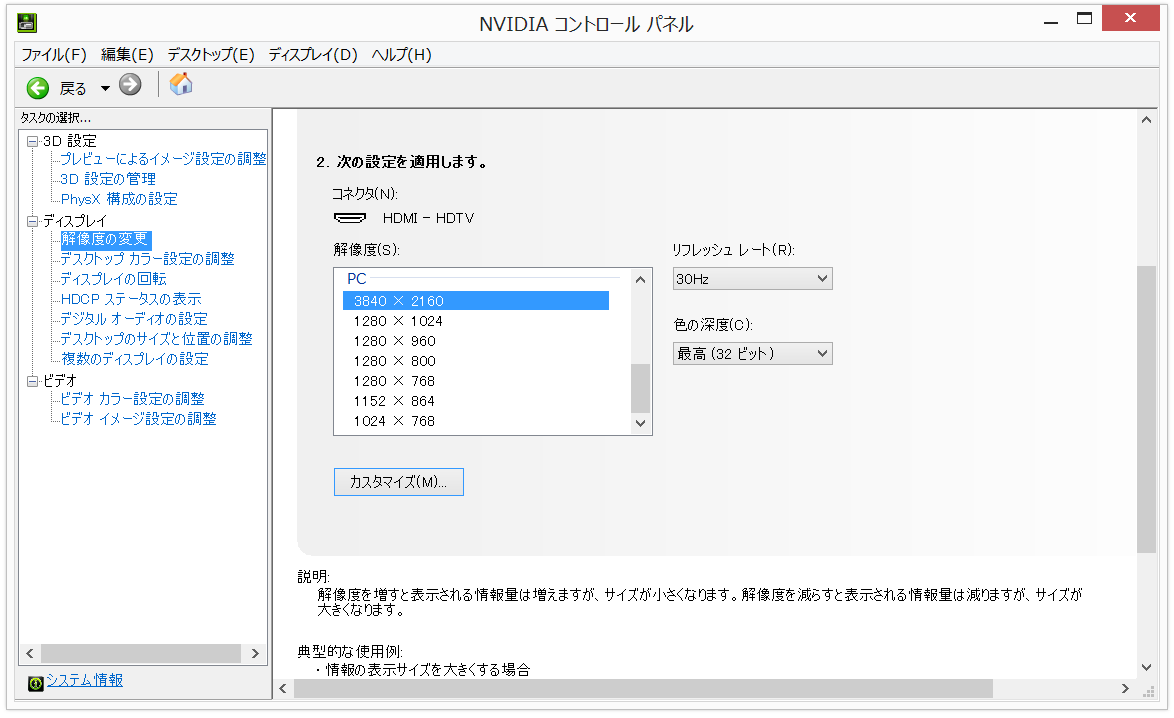This screenshot has height=718, width=1174.
Task: Open HDCP ステータスの表示
Action: tap(131, 299)
